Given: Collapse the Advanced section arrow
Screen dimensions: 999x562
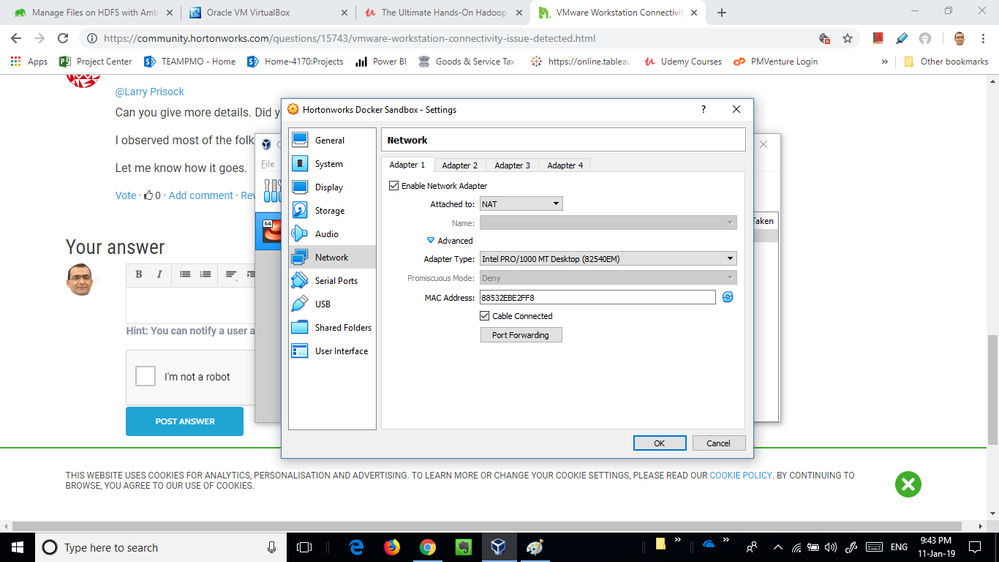Looking at the screenshot, I should coord(431,240).
